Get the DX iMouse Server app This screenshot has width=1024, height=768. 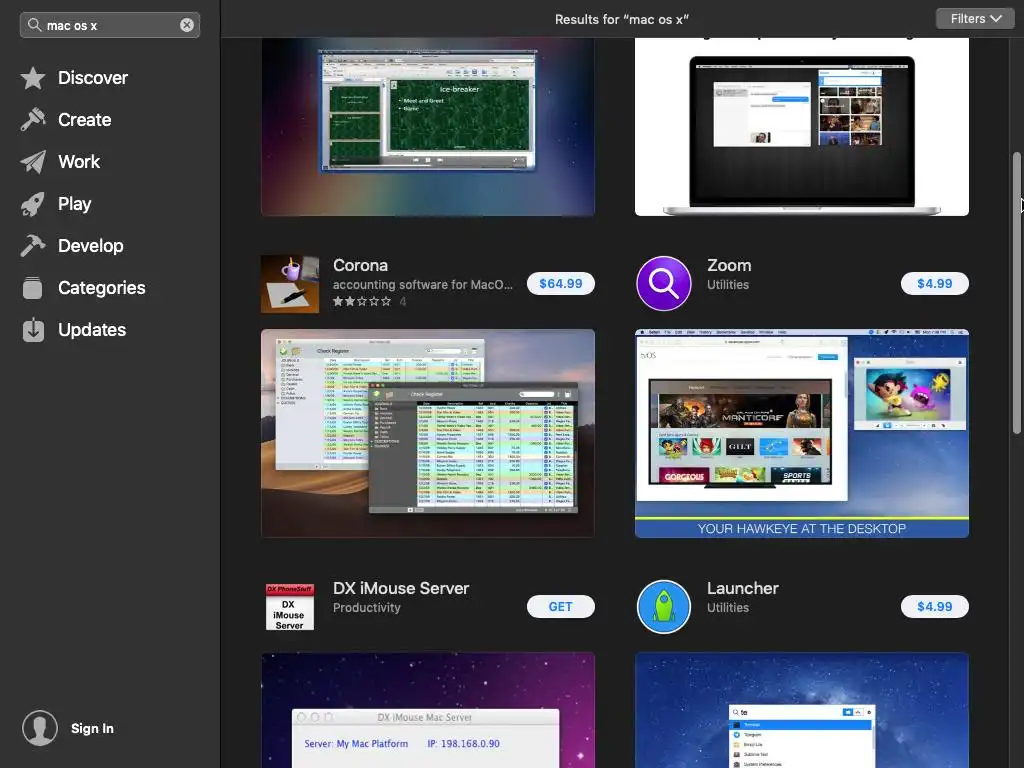pyautogui.click(x=560, y=607)
